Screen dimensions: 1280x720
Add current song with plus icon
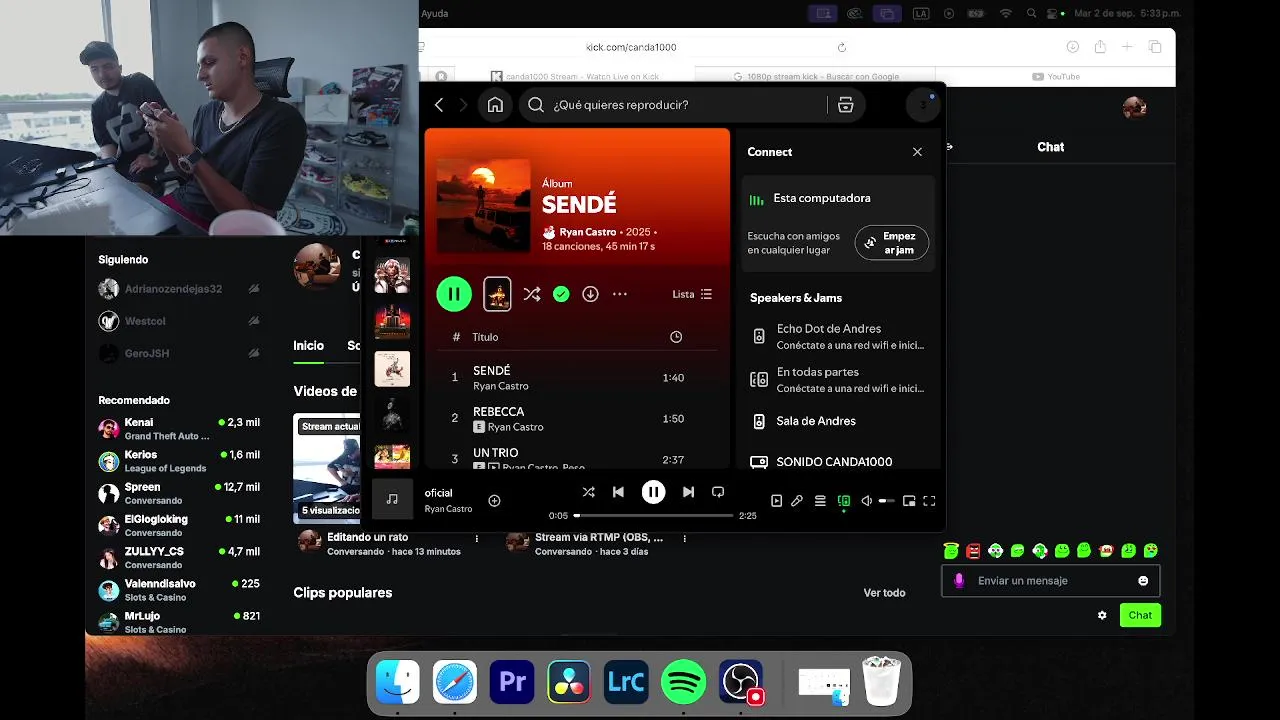(x=494, y=500)
